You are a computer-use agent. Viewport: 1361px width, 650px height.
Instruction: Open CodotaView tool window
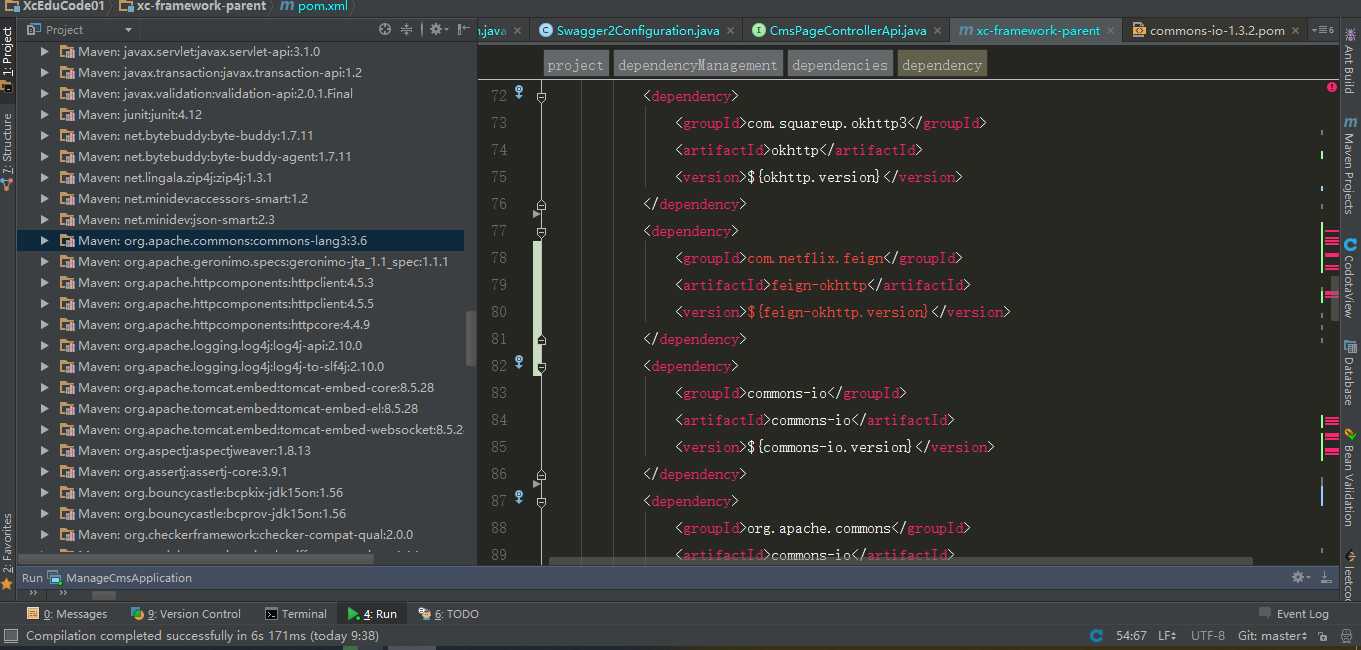1350,278
